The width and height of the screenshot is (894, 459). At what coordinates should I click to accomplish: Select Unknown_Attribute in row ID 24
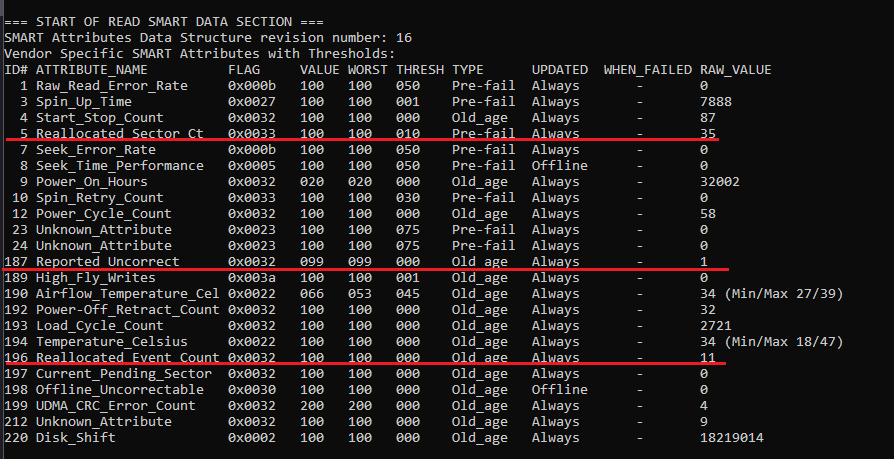click(104, 246)
